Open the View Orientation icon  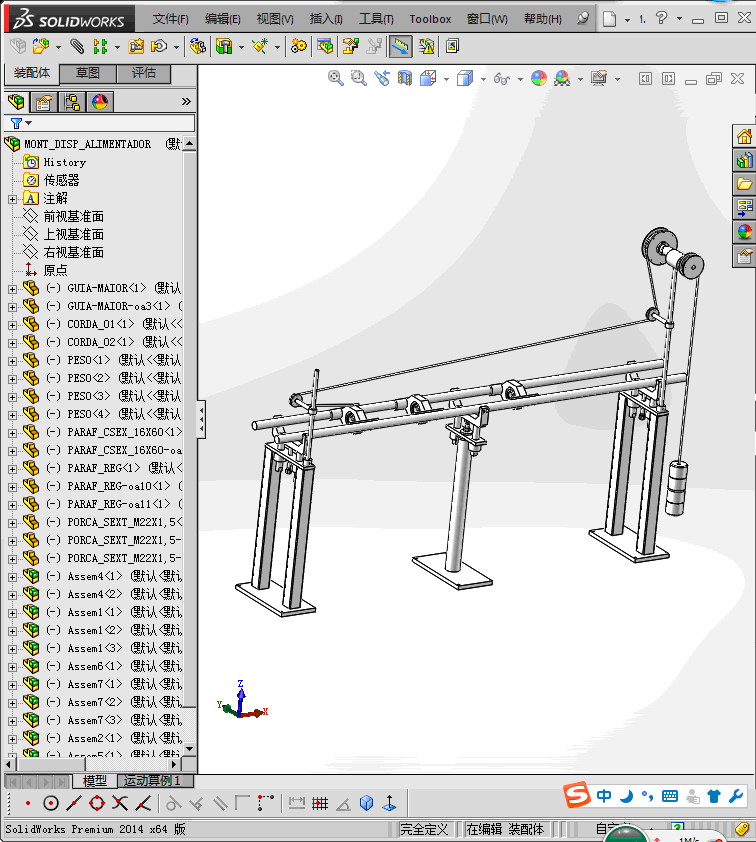(x=428, y=78)
